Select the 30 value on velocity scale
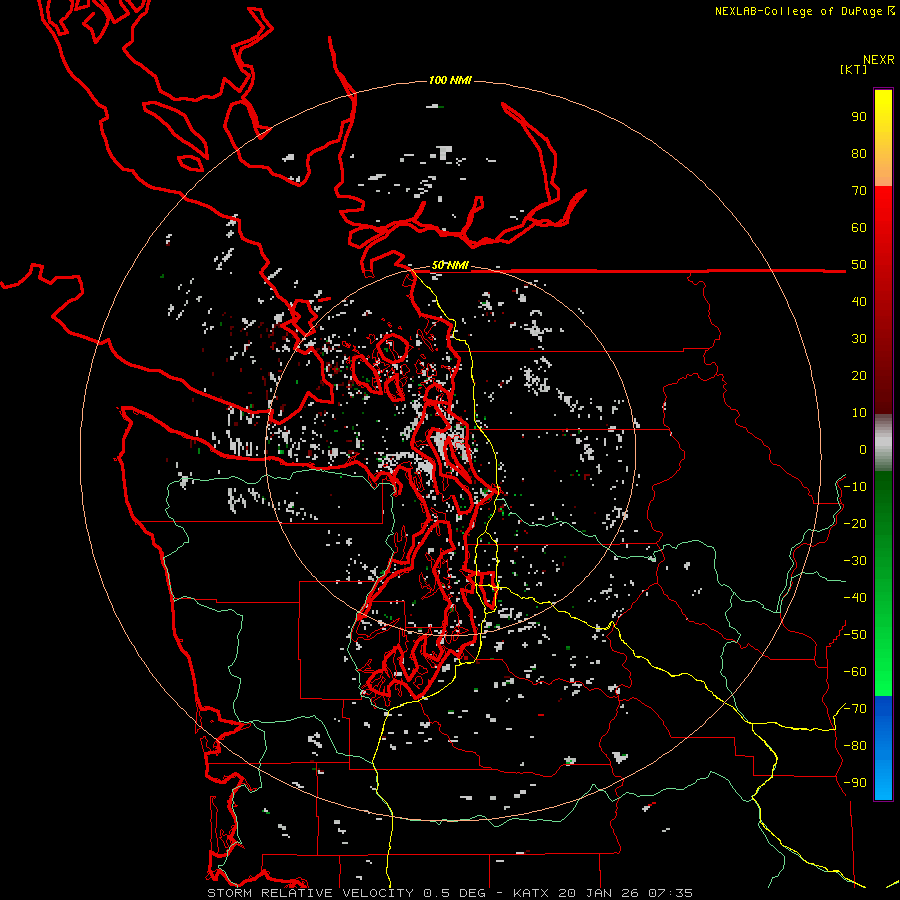The image size is (900, 900). (859, 339)
